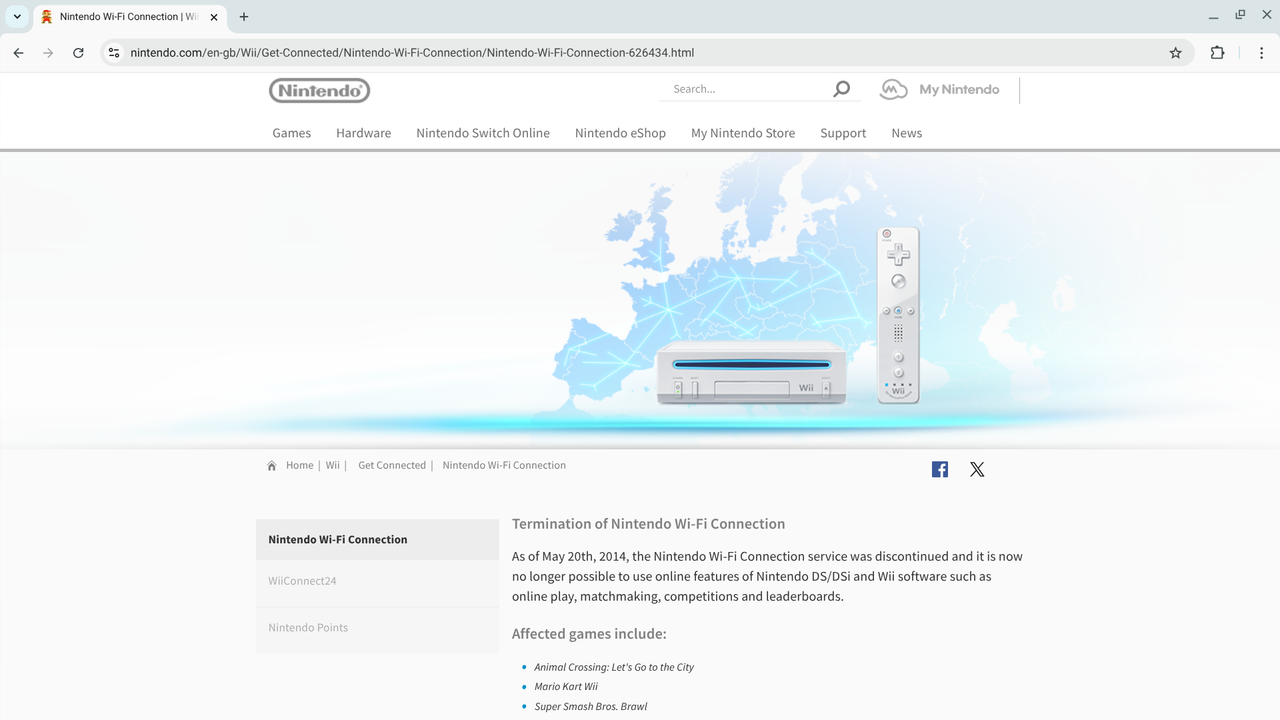Open the browser extensions icon
1280x720 pixels.
(1217, 53)
